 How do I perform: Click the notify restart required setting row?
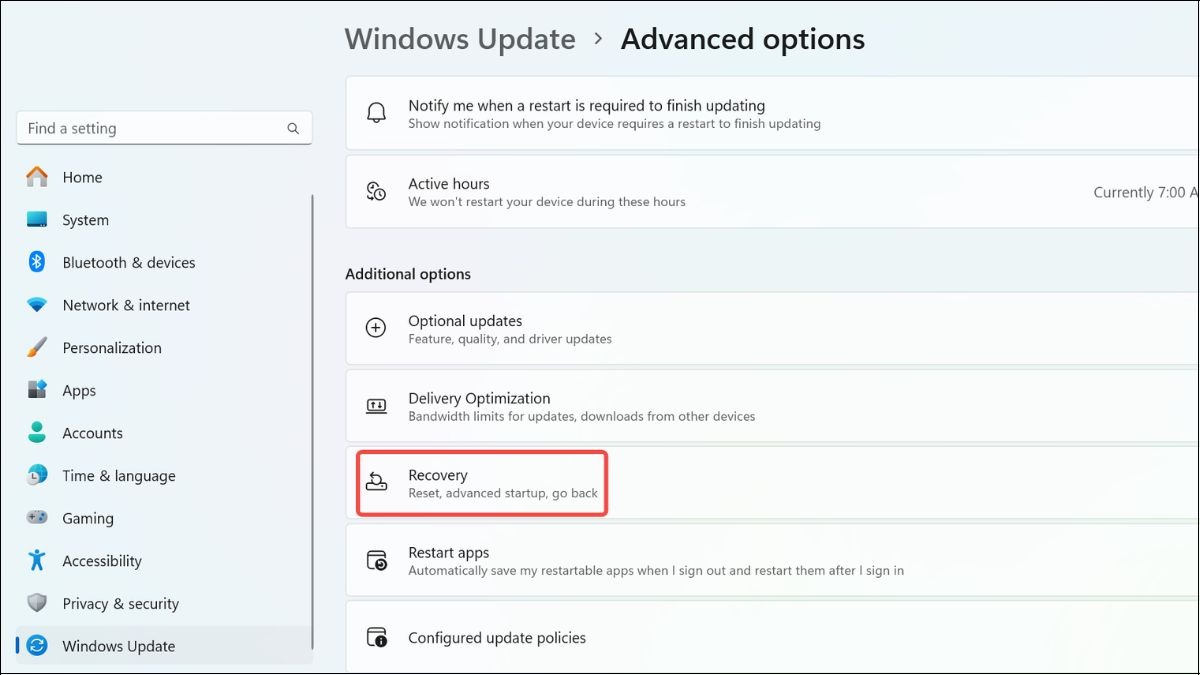772,114
